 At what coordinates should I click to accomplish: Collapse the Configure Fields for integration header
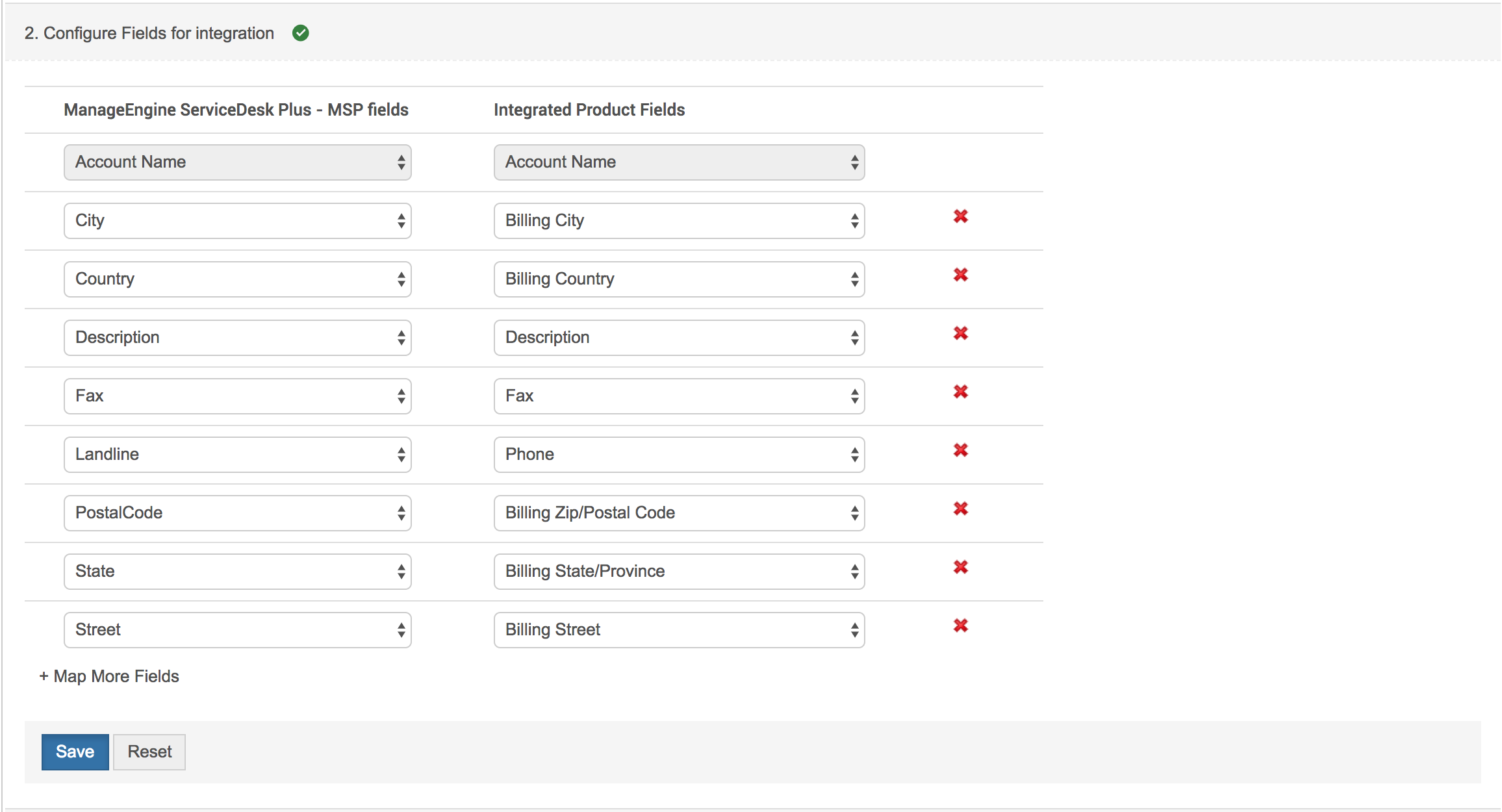149,33
